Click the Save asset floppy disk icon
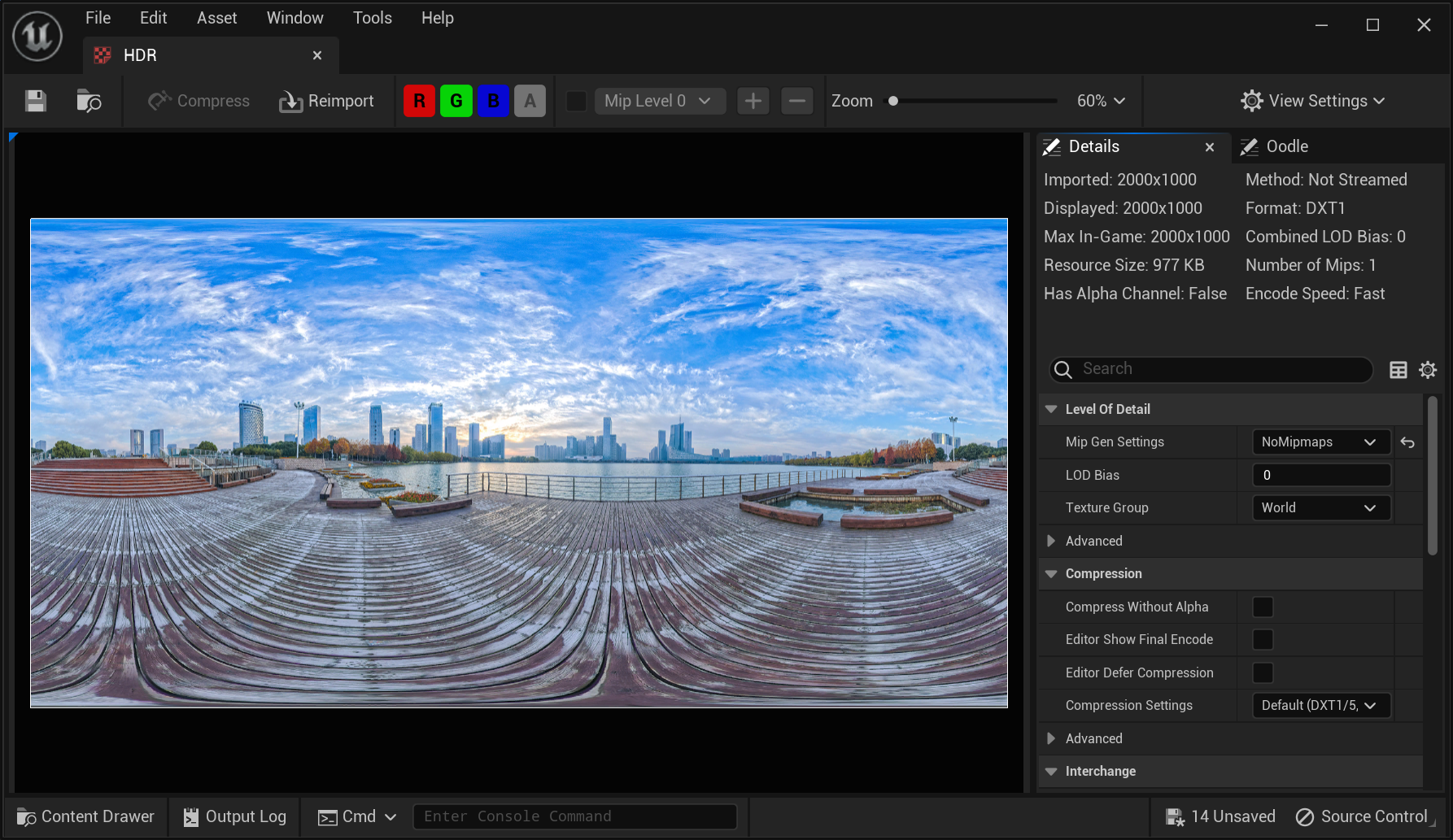The width and height of the screenshot is (1453, 840). (x=35, y=101)
